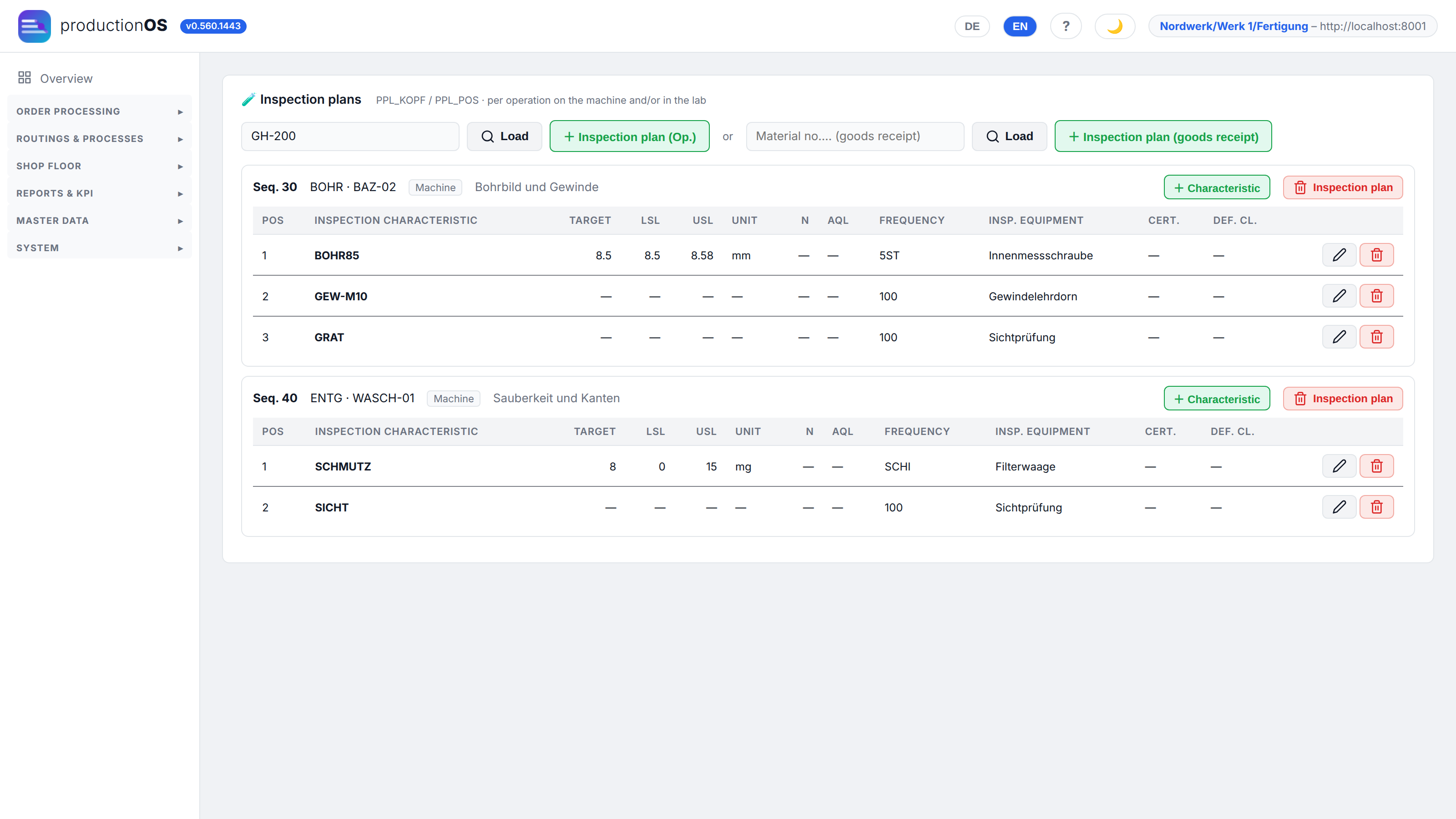
Task: Expand Reports & KPI section
Action: 100,193
